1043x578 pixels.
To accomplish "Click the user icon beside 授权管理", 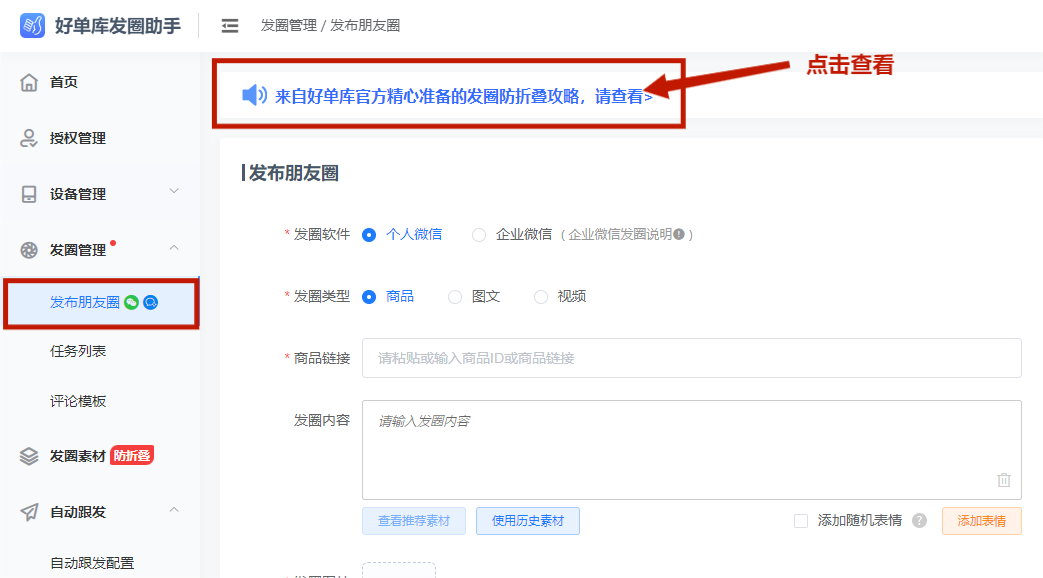I will (29, 138).
